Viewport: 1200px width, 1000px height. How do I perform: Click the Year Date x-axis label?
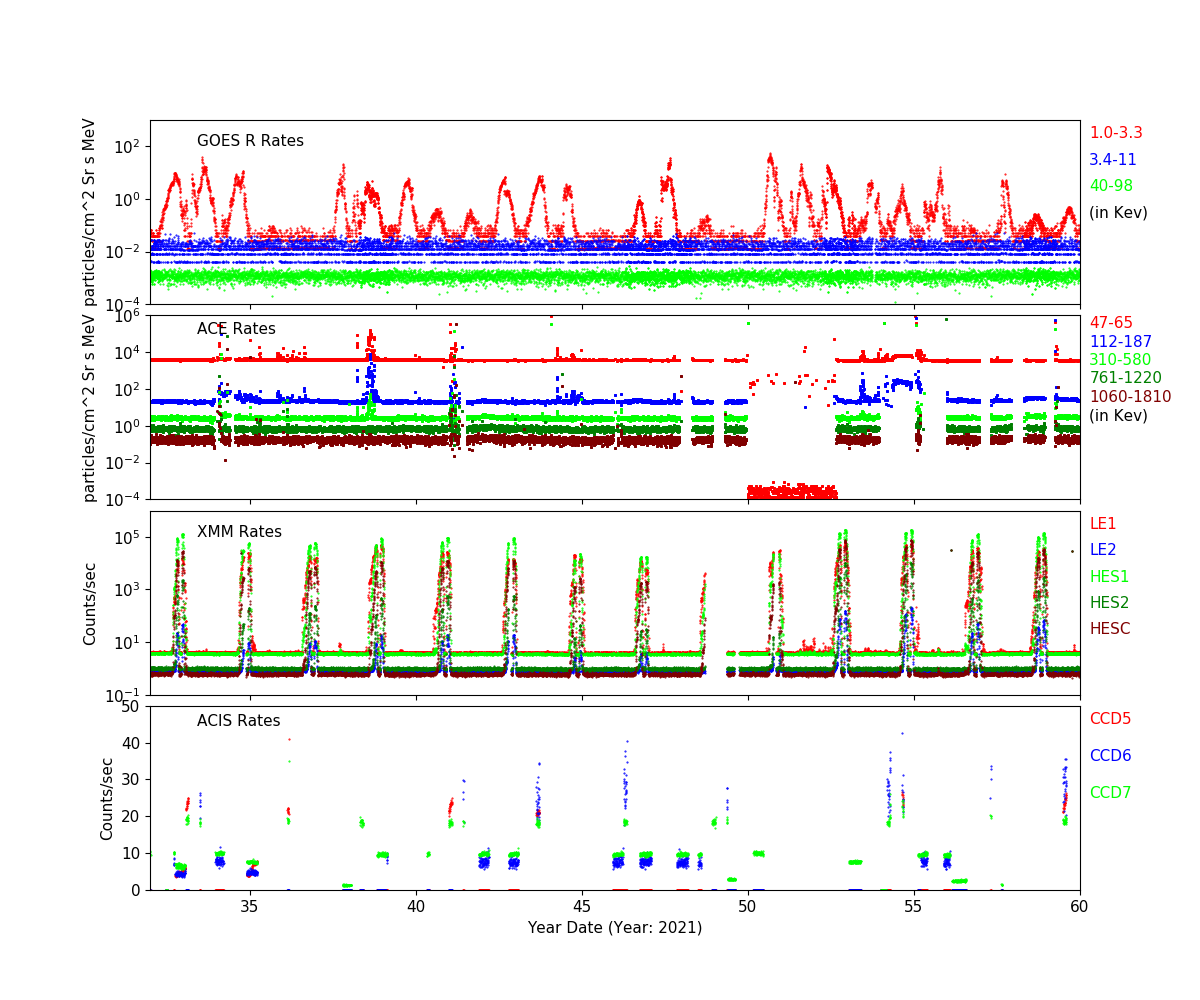pyautogui.click(x=615, y=928)
